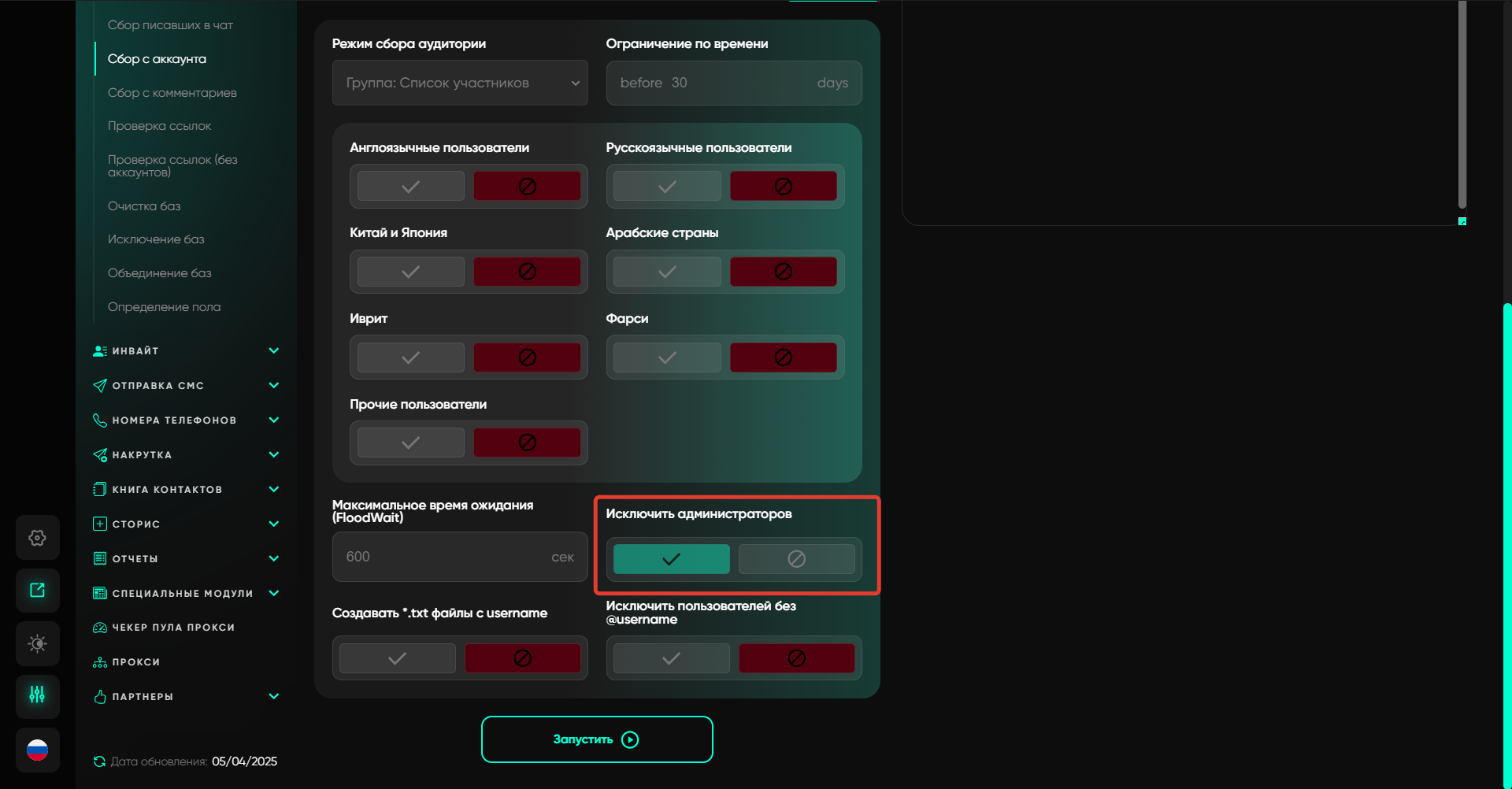The image size is (1512, 789).
Task: Click the Запустить button
Action: [597, 739]
